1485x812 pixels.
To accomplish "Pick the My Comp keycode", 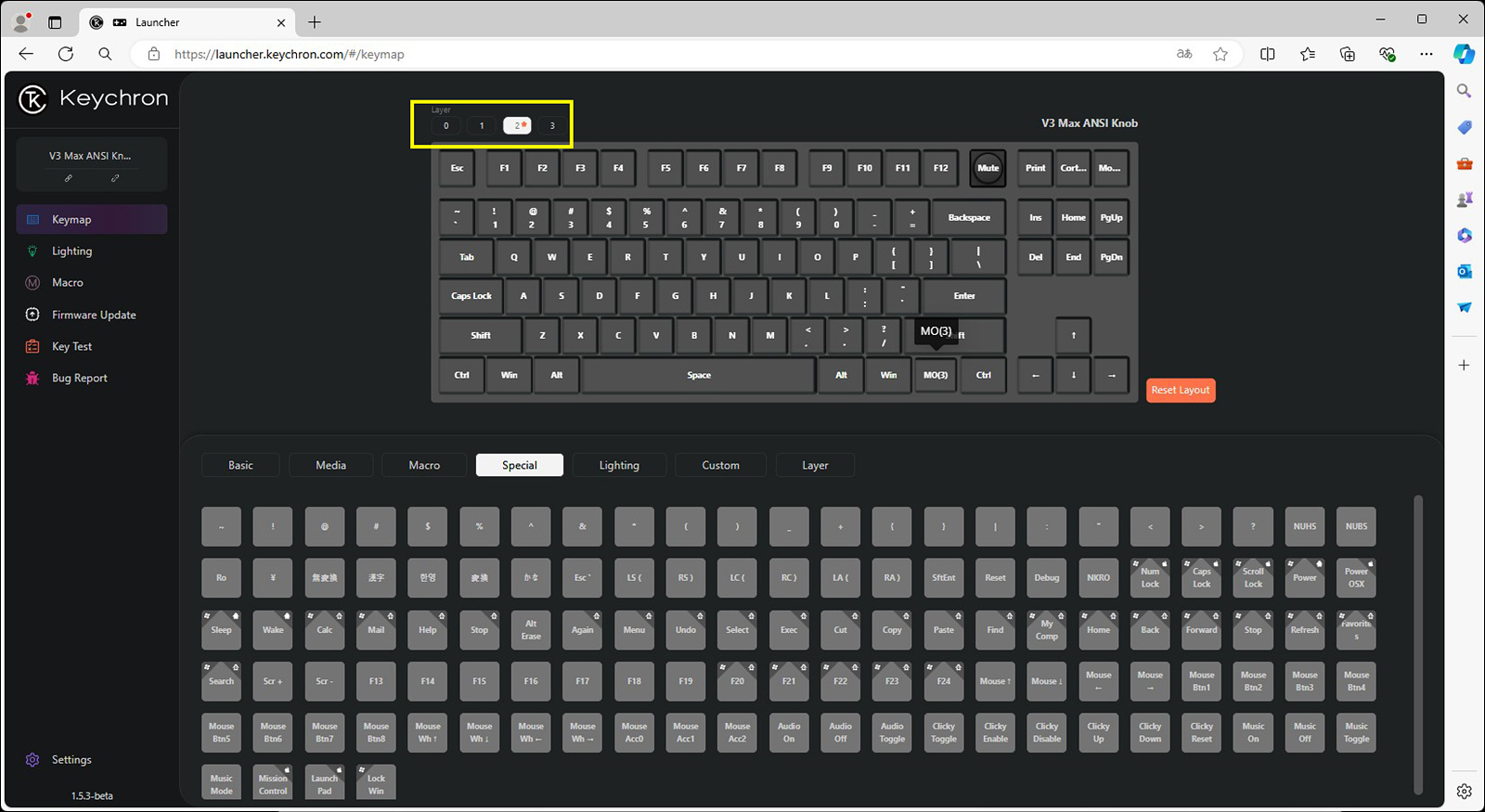I will 1047,629.
